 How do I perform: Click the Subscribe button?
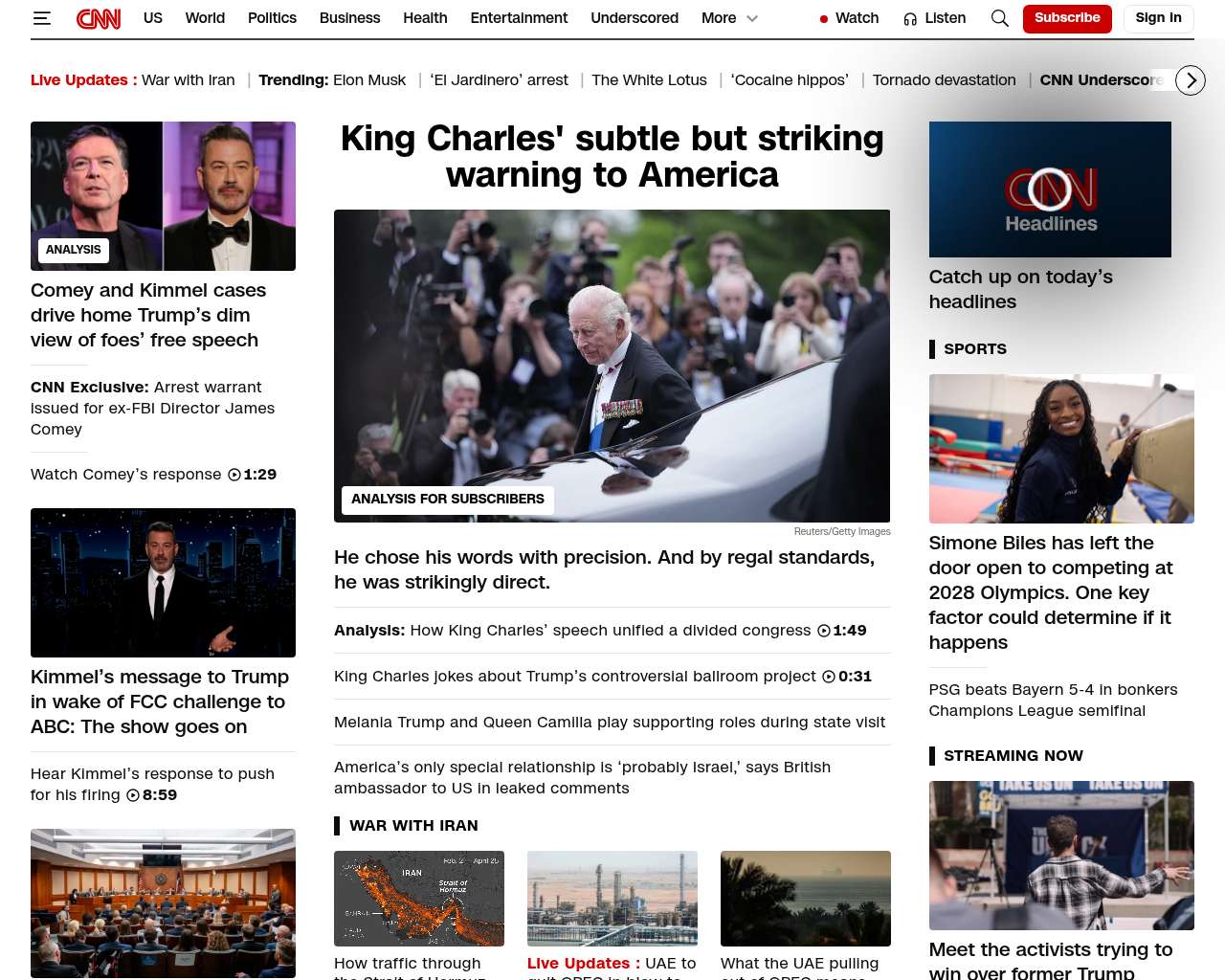[x=1067, y=18]
